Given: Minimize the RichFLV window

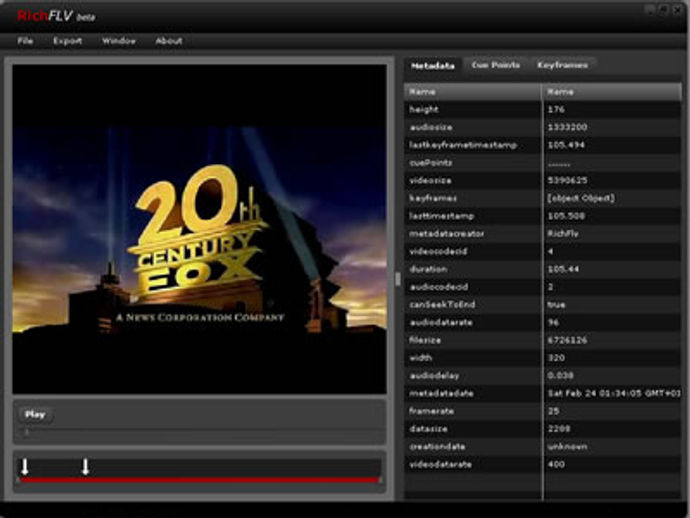Looking at the screenshot, I should click(650, 10).
